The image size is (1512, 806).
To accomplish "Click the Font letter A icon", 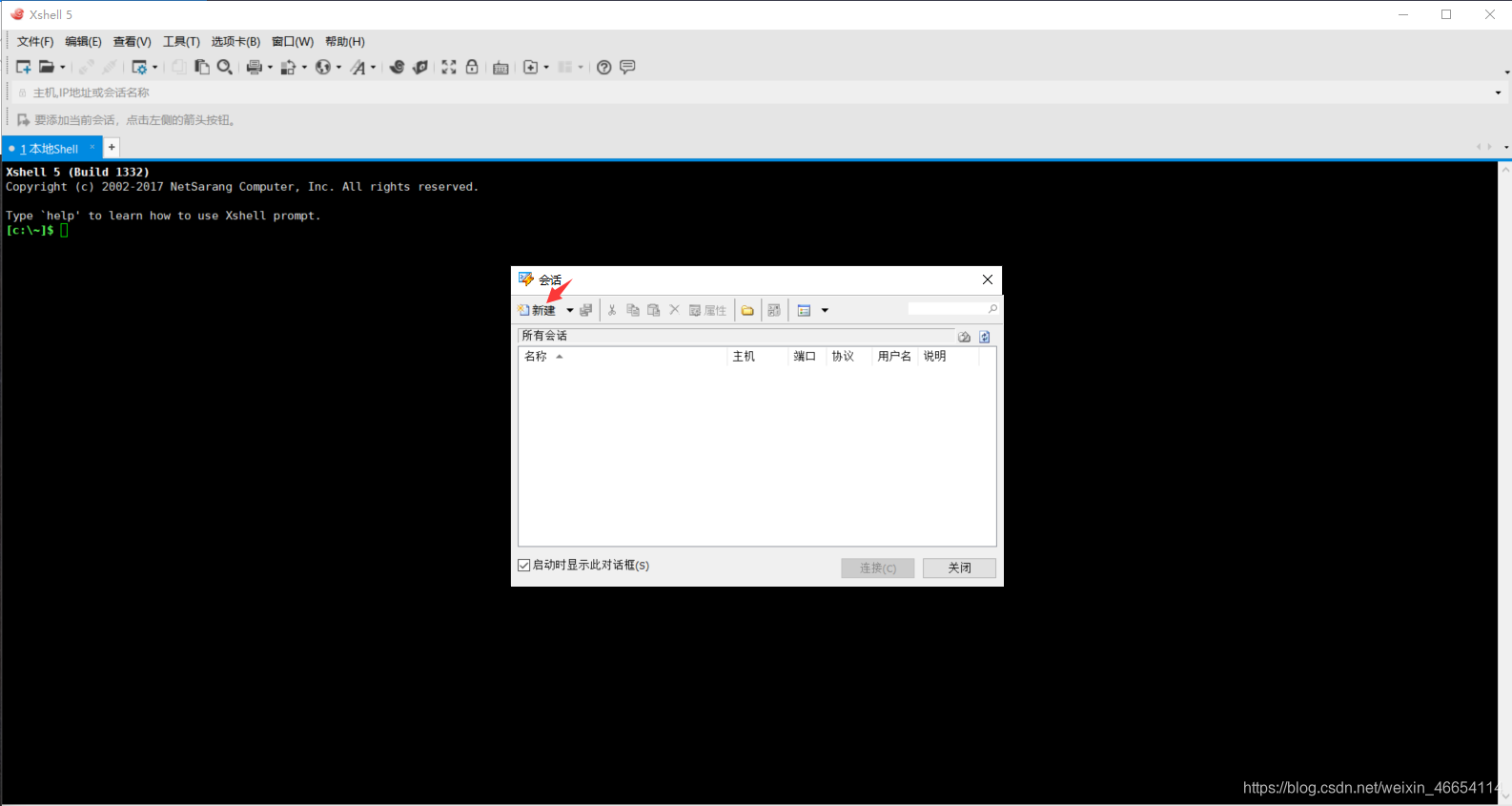I will [x=358, y=67].
